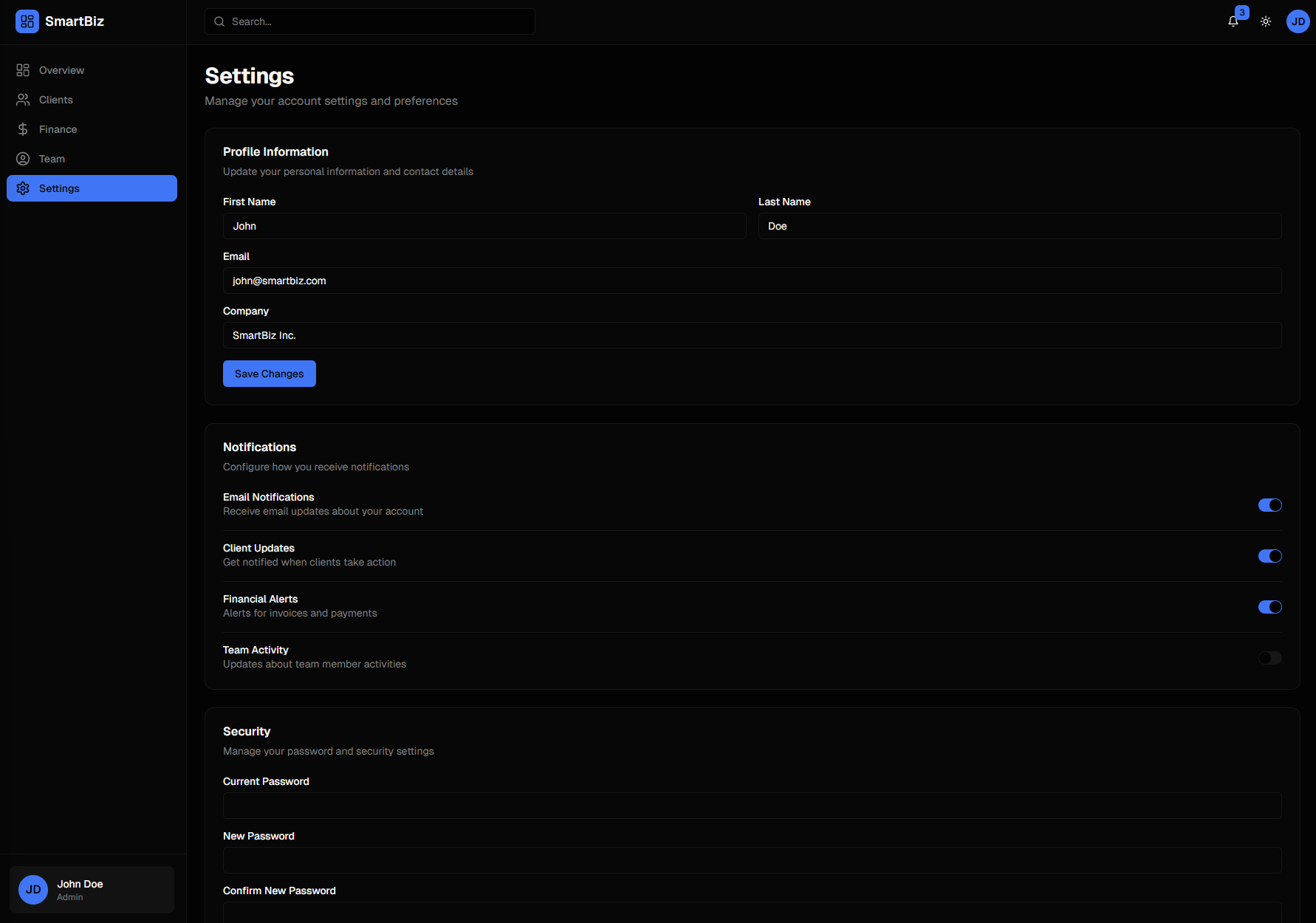Turn off Client Updates notifications
This screenshot has height=923, width=1316.
click(x=1269, y=556)
